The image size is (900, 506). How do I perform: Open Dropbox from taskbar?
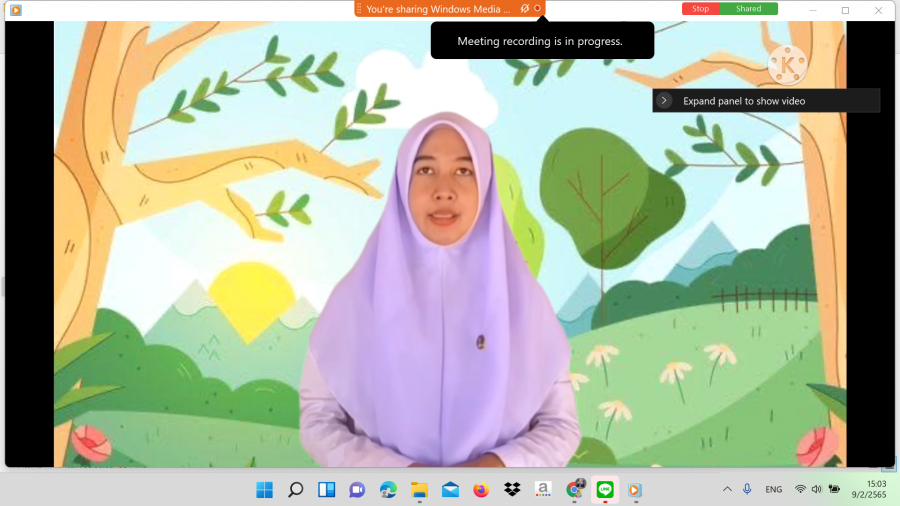tap(512, 490)
